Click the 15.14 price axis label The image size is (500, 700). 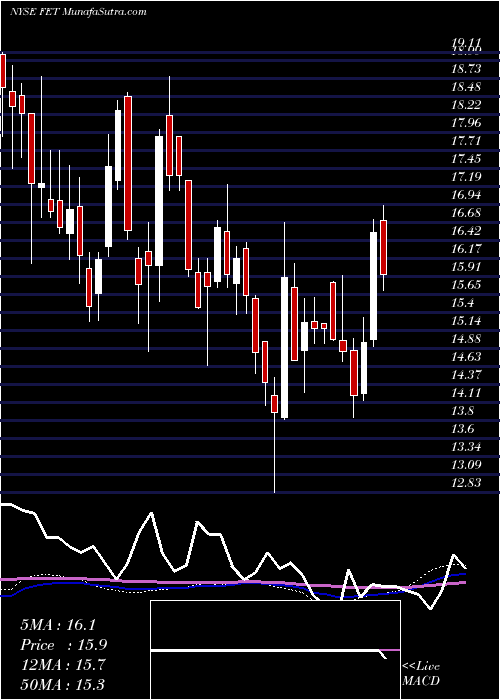tap(466, 321)
